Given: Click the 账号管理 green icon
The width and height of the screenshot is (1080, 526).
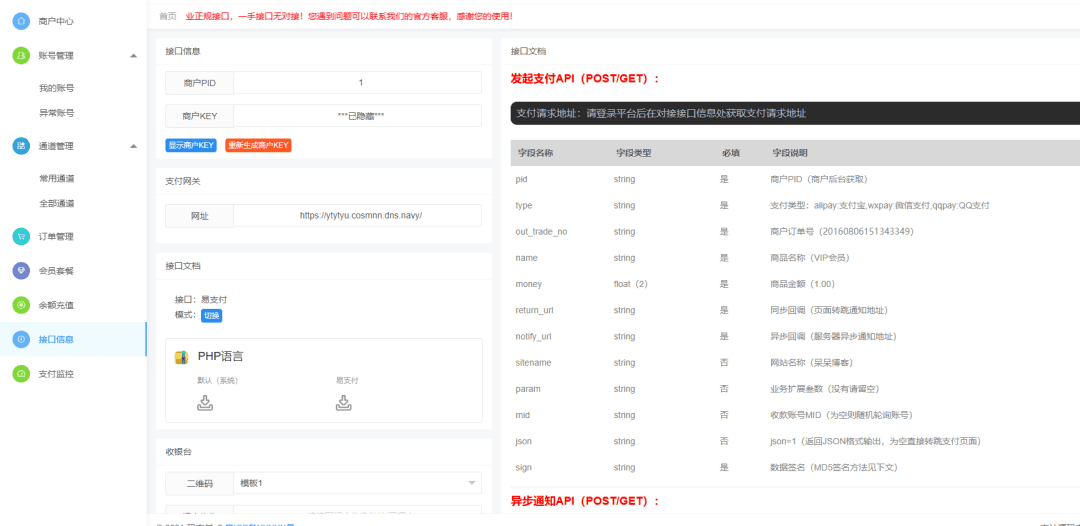Looking at the screenshot, I should tap(21, 56).
